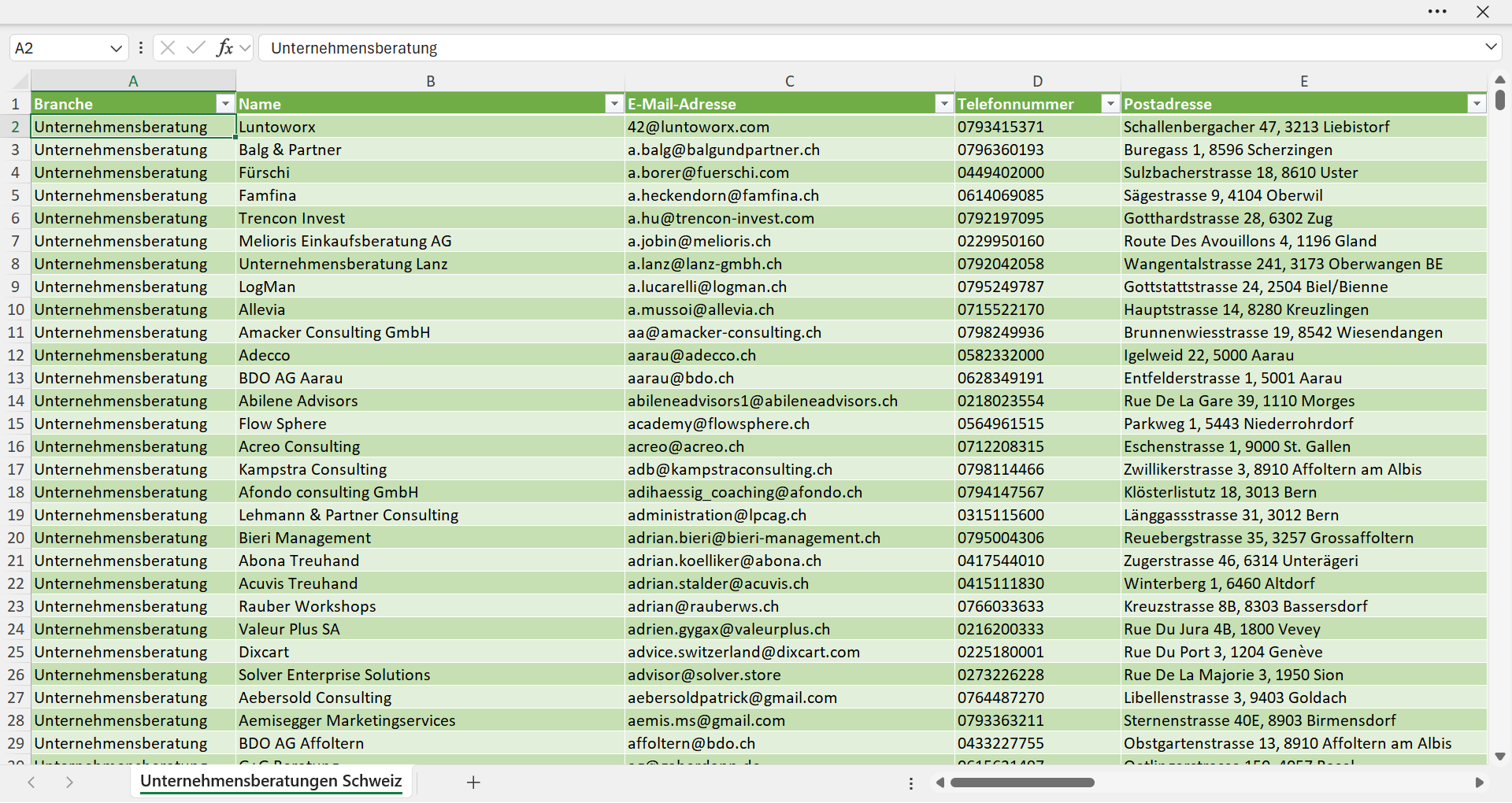
Task: Expand the Name Box dropdown arrow
Action: (x=117, y=48)
